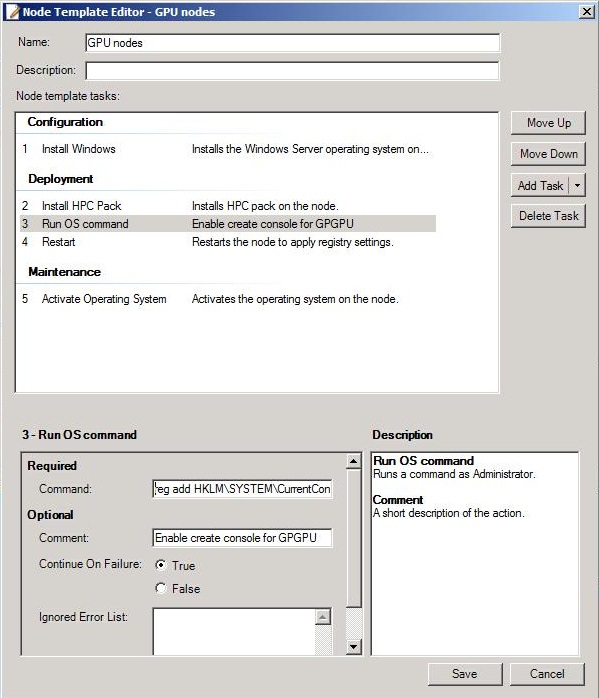Click 'Restarts the node to apply registry settings.'
The image size is (599, 698).
point(293,242)
